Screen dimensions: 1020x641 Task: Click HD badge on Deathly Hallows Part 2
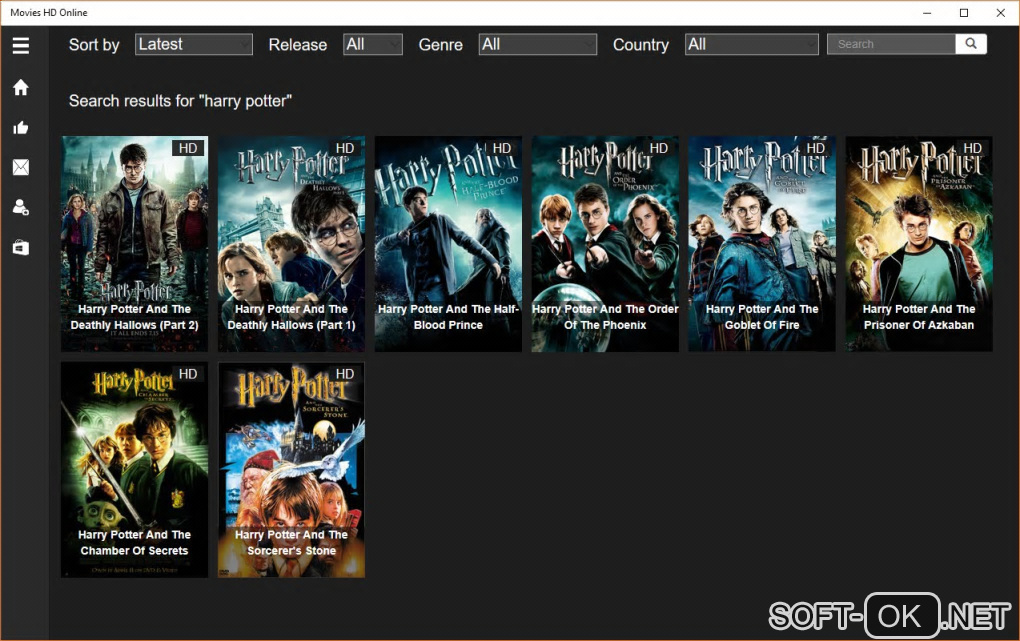(x=188, y=148)
